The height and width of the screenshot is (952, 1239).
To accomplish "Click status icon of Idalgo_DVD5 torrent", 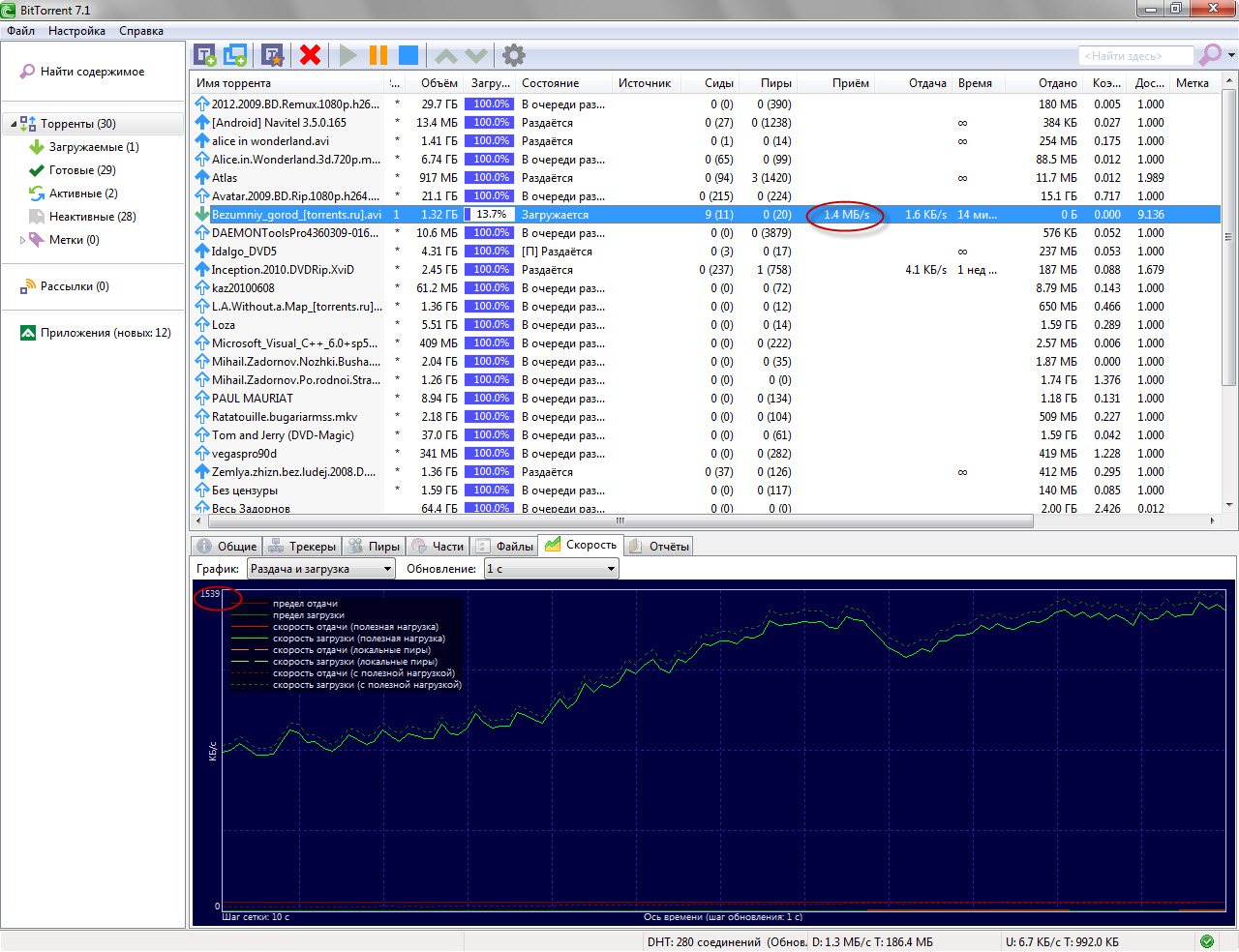I will (201, 251).
